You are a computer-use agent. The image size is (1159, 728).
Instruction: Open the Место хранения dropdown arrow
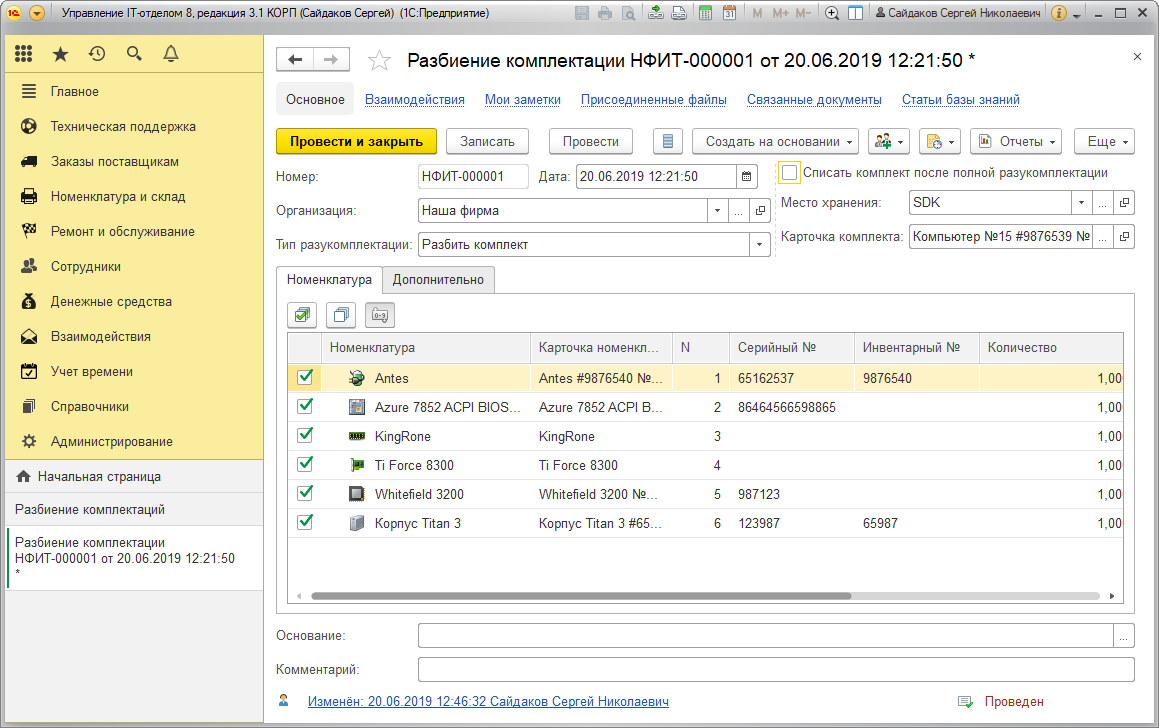click(1081, 203)
